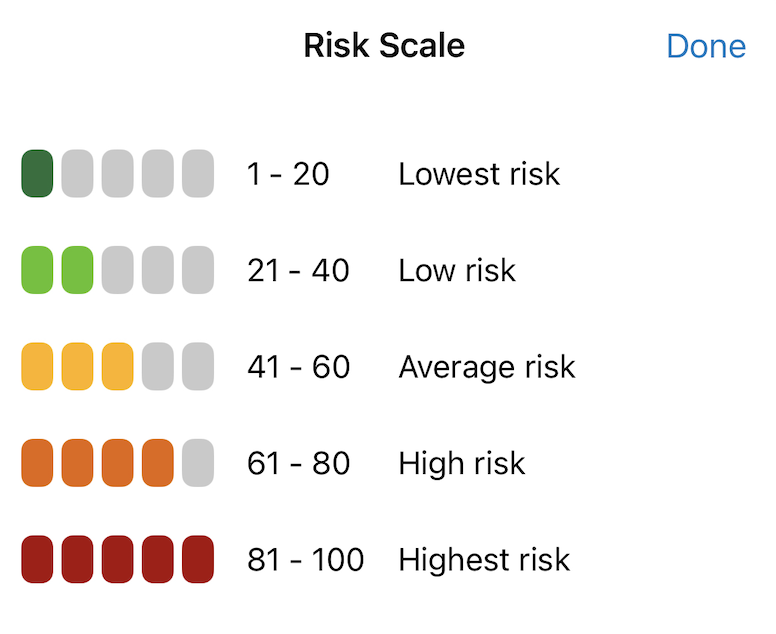This screenshot has width=776, height=634.
Task: Click the first light green Low risk block
Action: 37,270
